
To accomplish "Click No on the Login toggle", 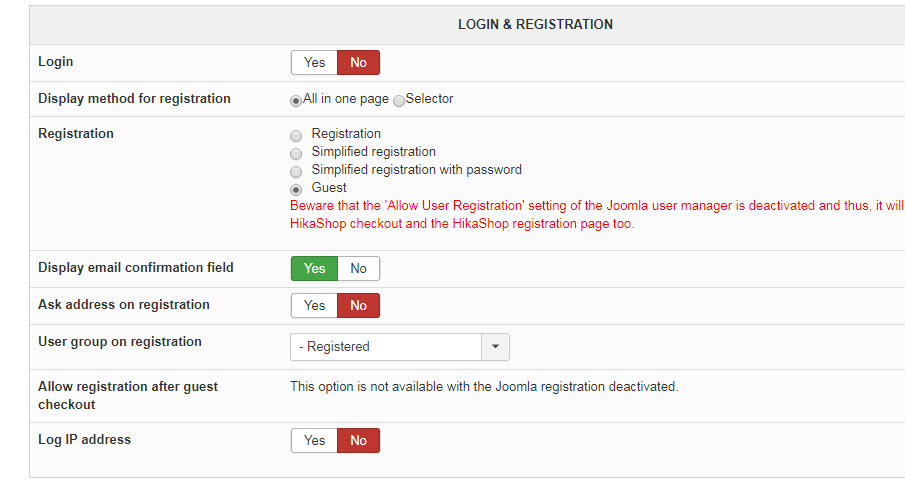I will pyautogui.click(x=358, y=63).
